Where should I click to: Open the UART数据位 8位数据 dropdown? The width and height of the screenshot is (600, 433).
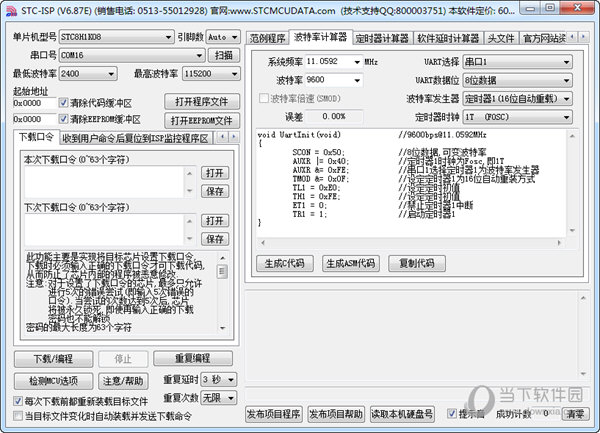click(x=518, y=80)
